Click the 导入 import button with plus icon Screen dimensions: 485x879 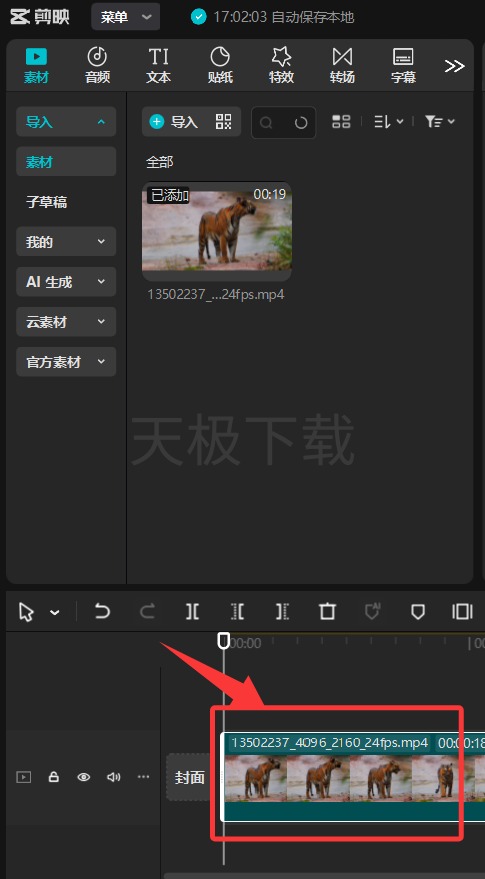[174, 122]
